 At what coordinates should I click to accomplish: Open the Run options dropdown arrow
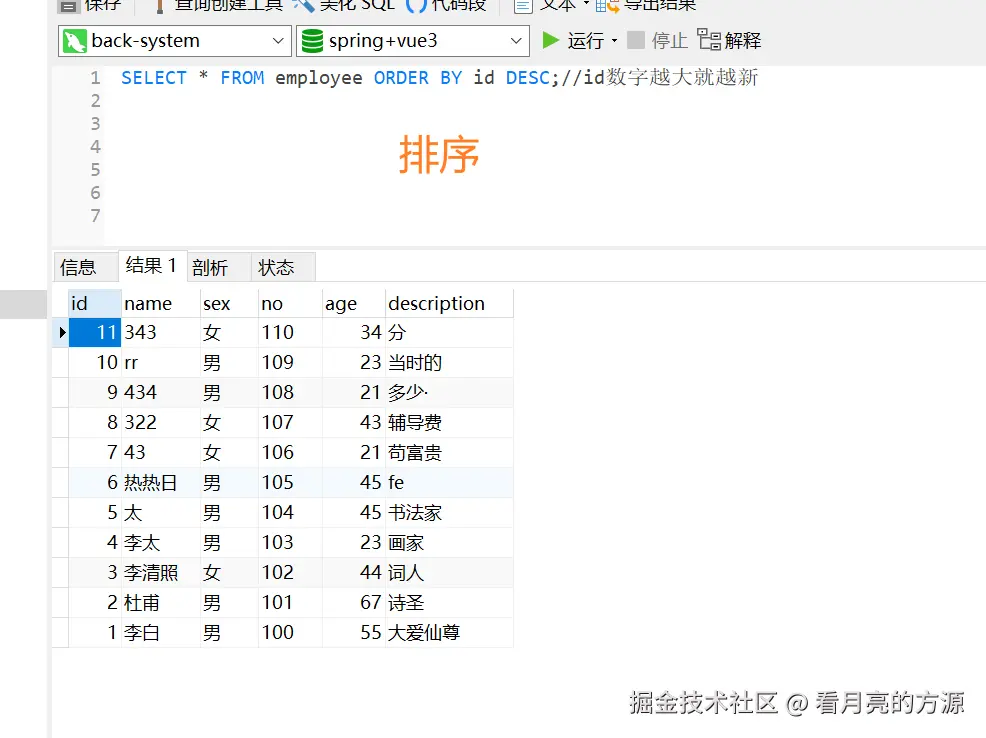tap(614, 41)
